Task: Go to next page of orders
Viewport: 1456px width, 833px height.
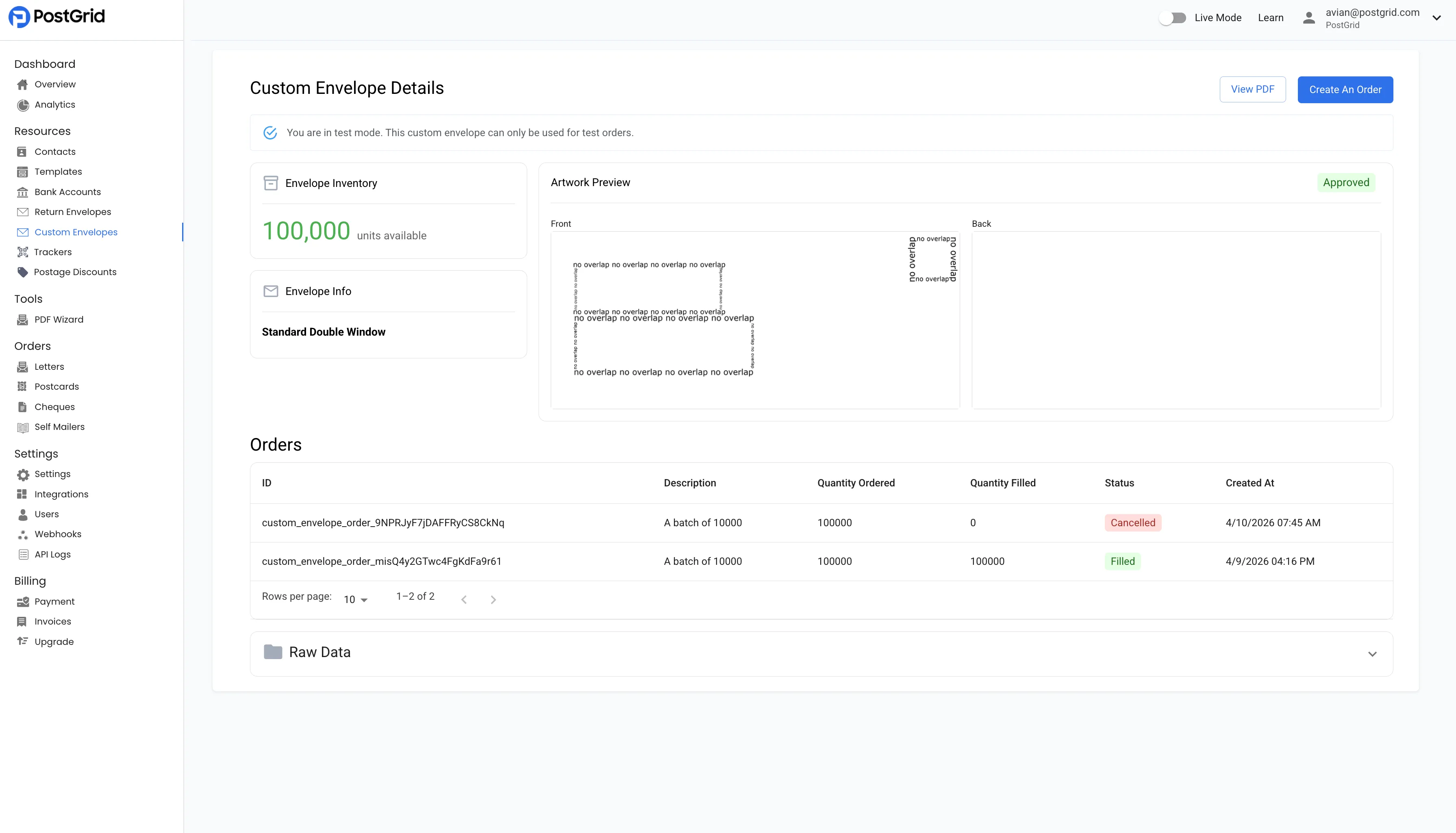Action: pos(493,600)
